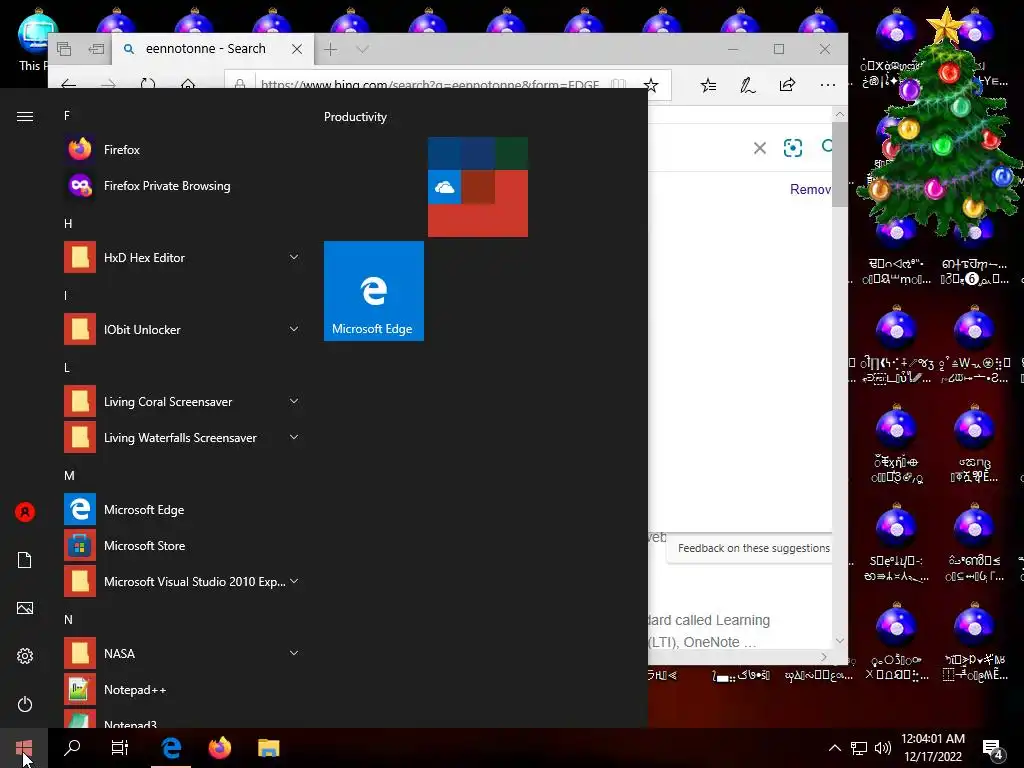Open the OneDrive tile in Productivity group
The height and width of the screenshot is (768, 1024).
coord(444,187)
